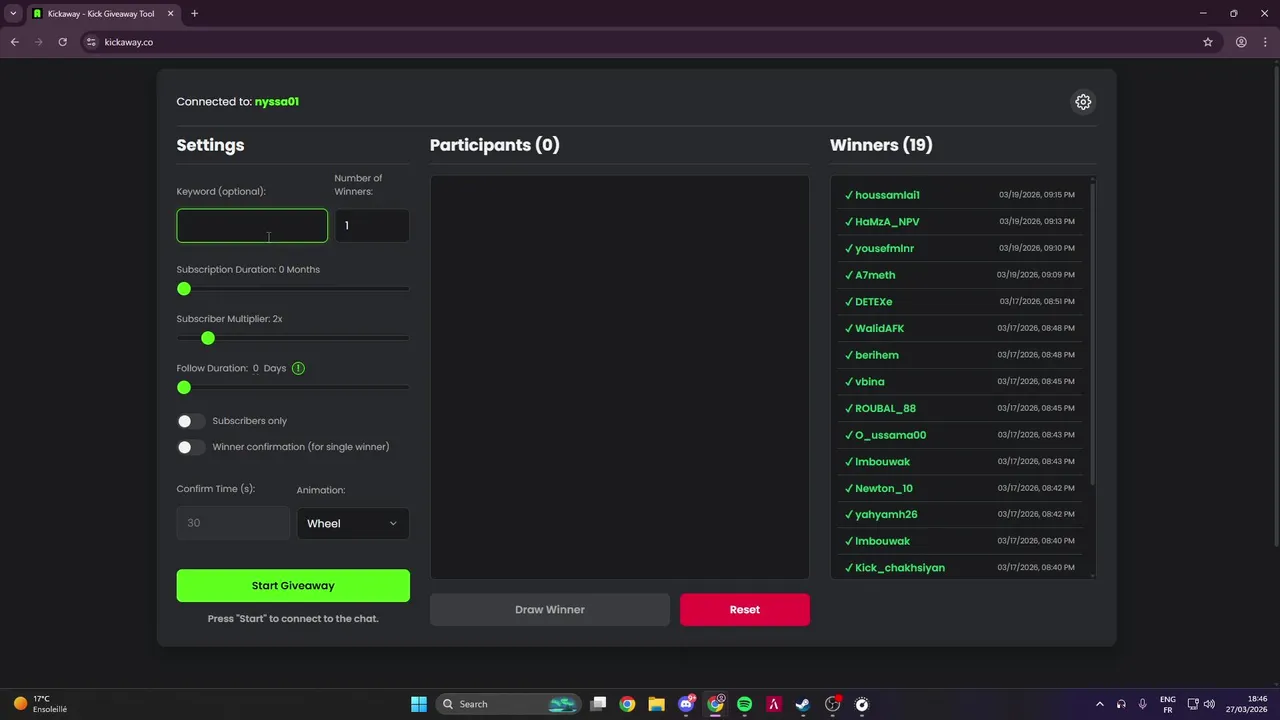Click the Keyword input field
1280x720 pixels.
[x=252, y=225]
